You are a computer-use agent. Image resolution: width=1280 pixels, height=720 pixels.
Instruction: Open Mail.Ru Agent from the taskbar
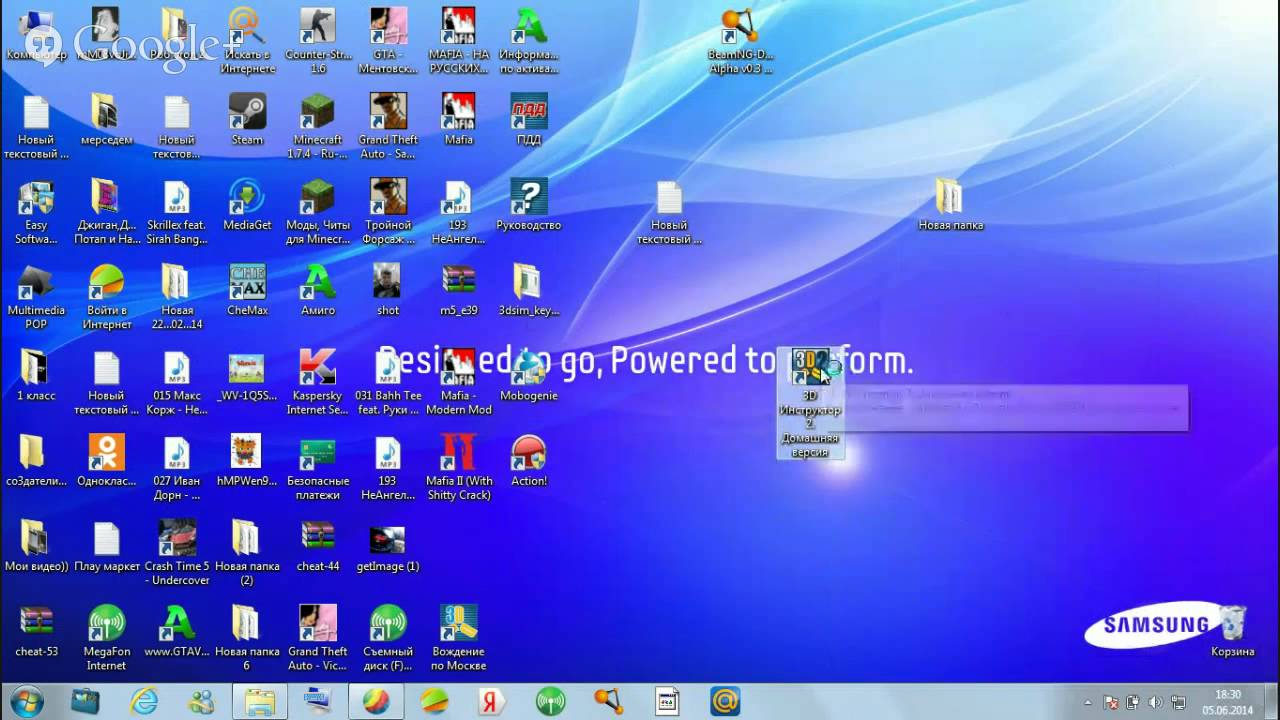[725, 702]
